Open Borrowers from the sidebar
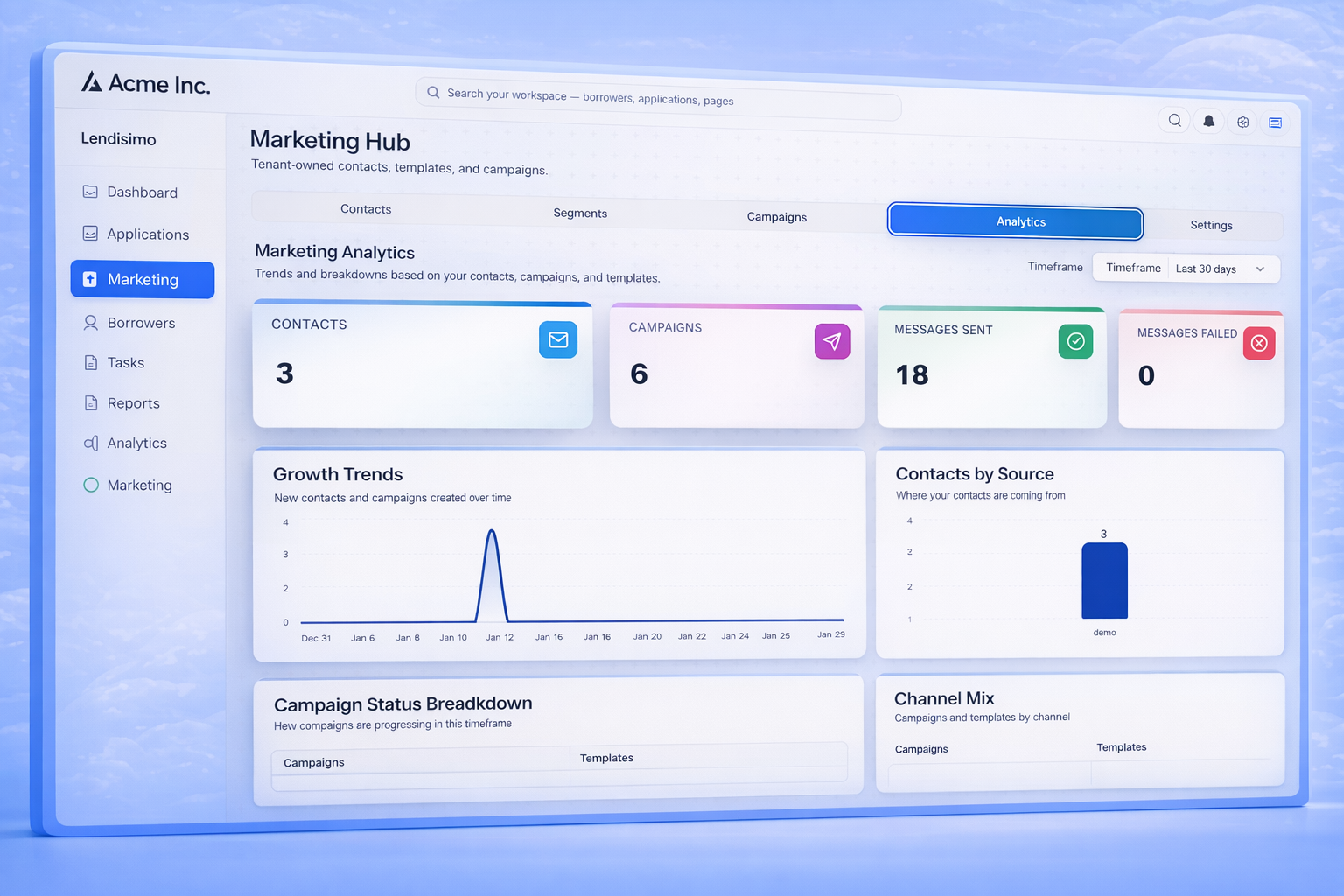This screenshot has width=1344, height=896. click(140, 323)
